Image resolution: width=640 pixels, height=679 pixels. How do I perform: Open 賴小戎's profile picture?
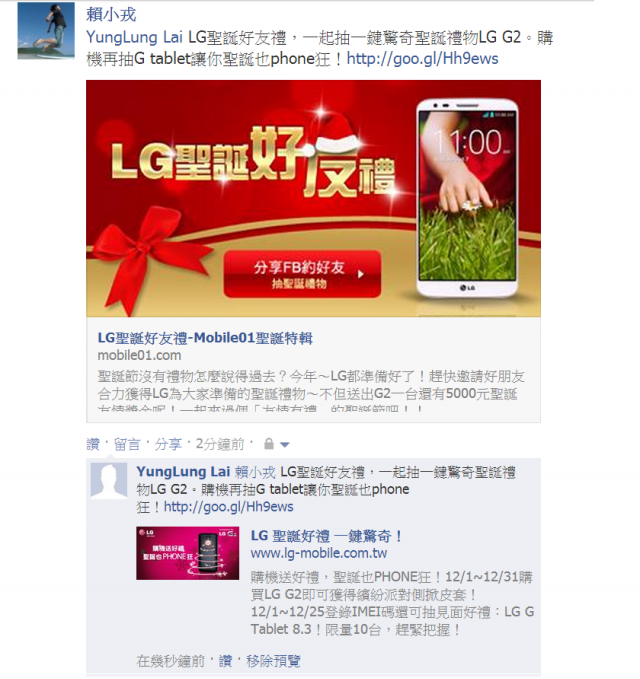[46, 31]
